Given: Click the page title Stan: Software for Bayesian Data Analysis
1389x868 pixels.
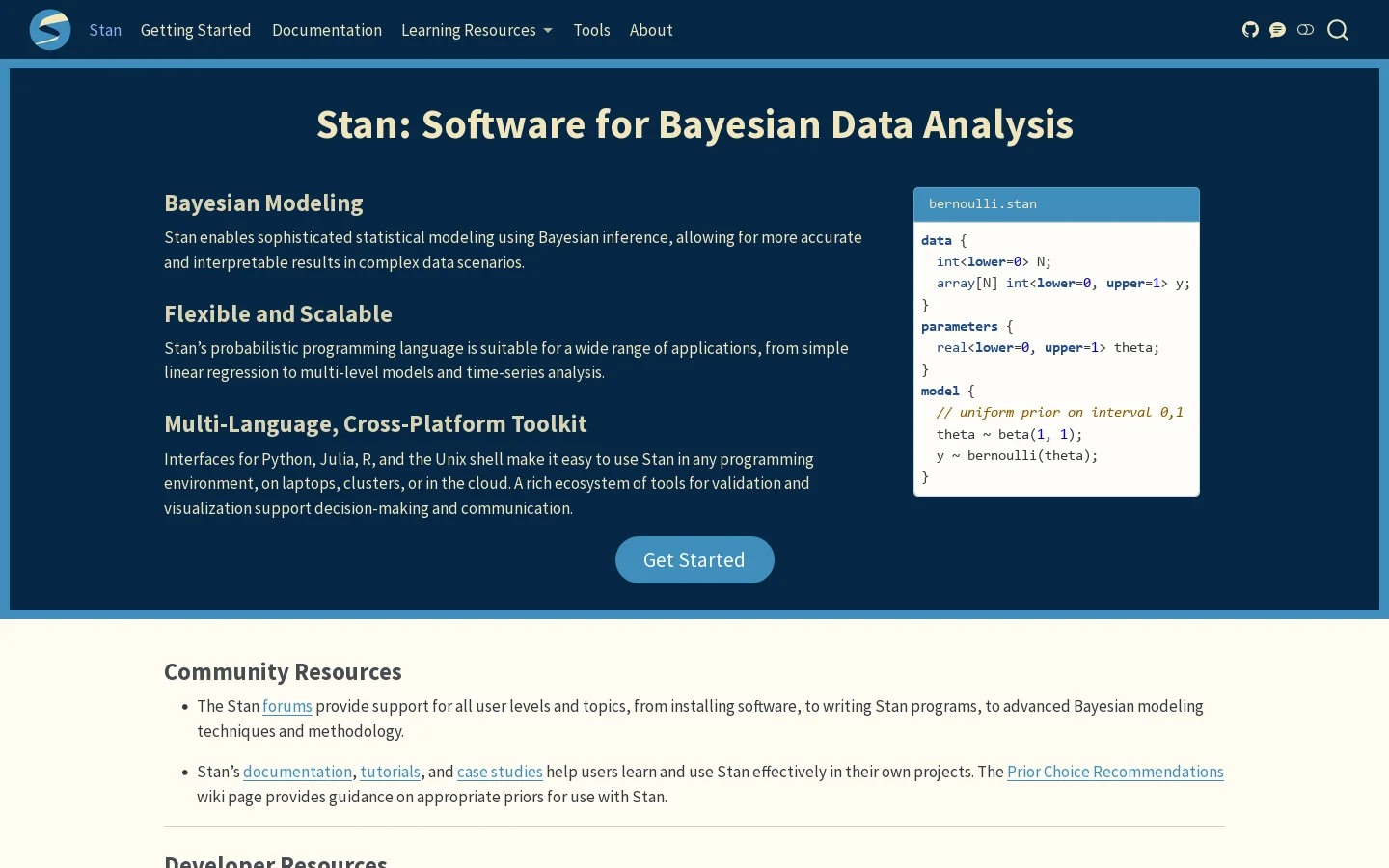Looking at the screenshot, I should (x=694, y=124).
